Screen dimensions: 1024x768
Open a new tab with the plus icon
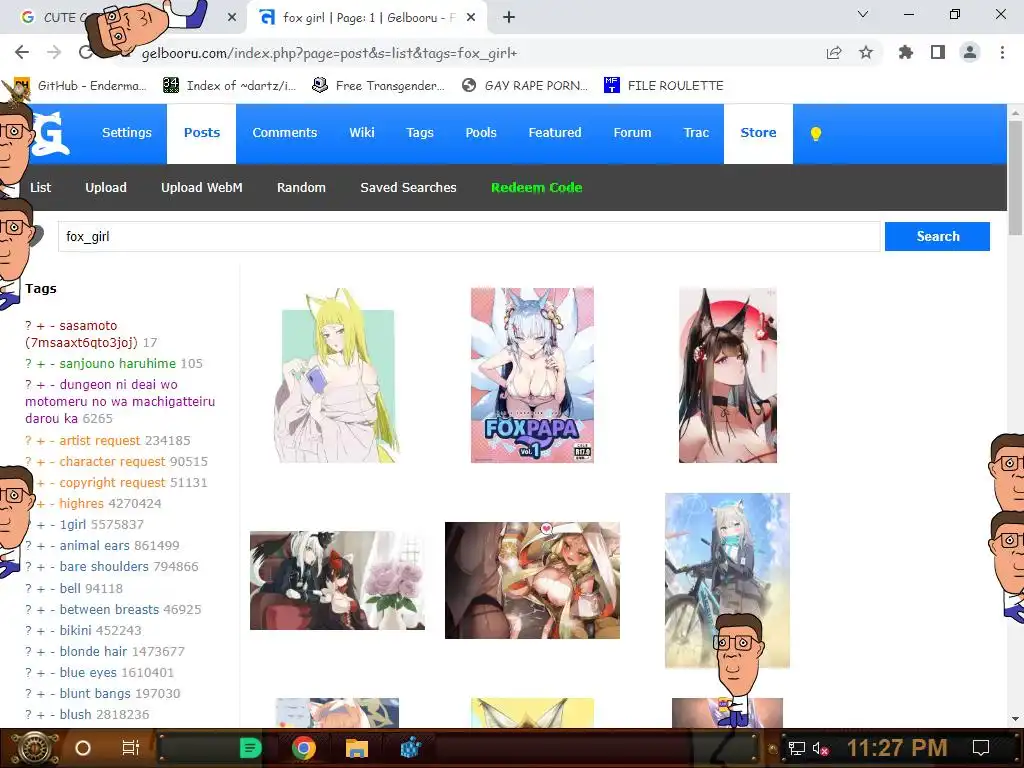point(509,18)
